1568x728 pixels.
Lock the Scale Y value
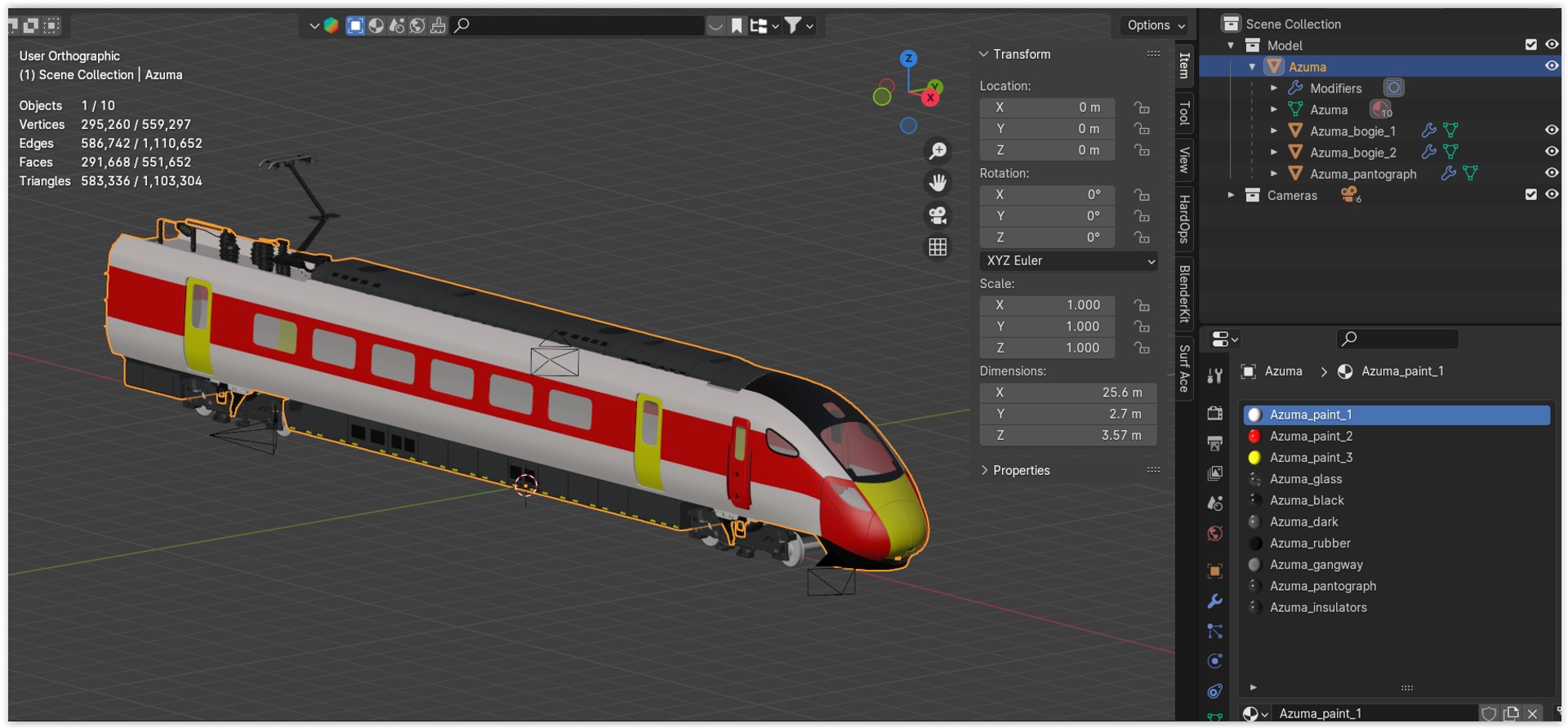coord(1142,326)
